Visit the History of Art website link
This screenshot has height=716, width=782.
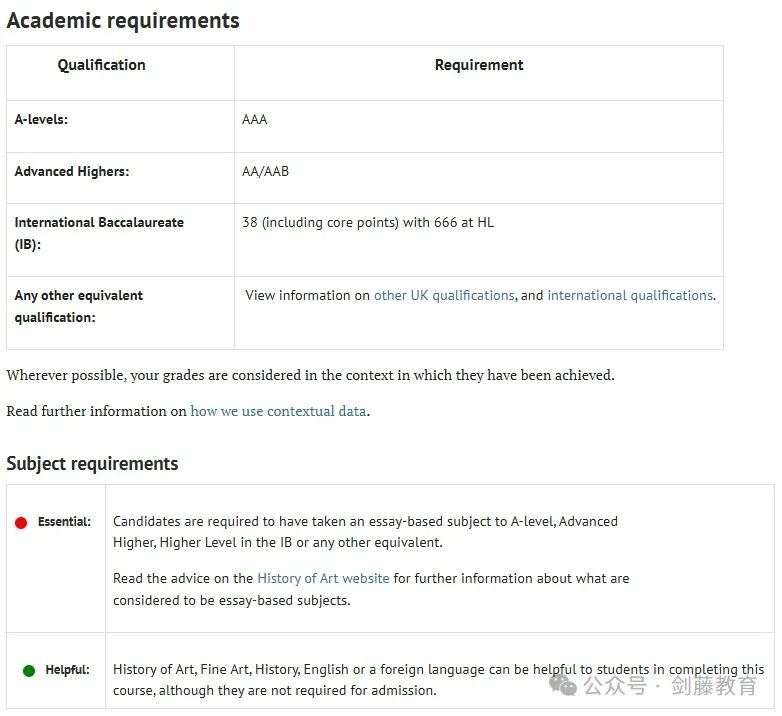pos(323,578)
